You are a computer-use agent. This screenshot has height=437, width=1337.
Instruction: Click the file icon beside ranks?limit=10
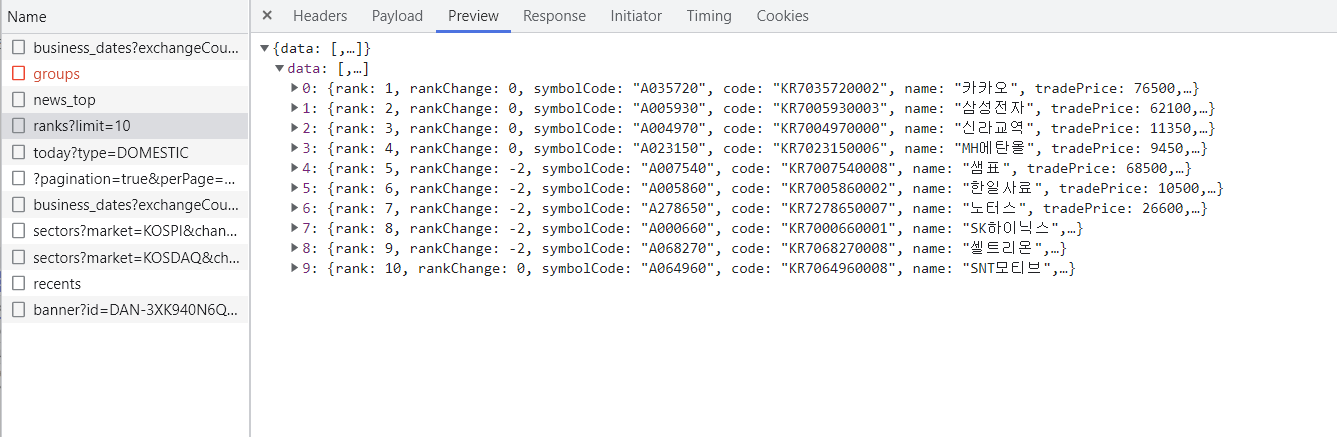pyautogui.click(x=18, y=126)
